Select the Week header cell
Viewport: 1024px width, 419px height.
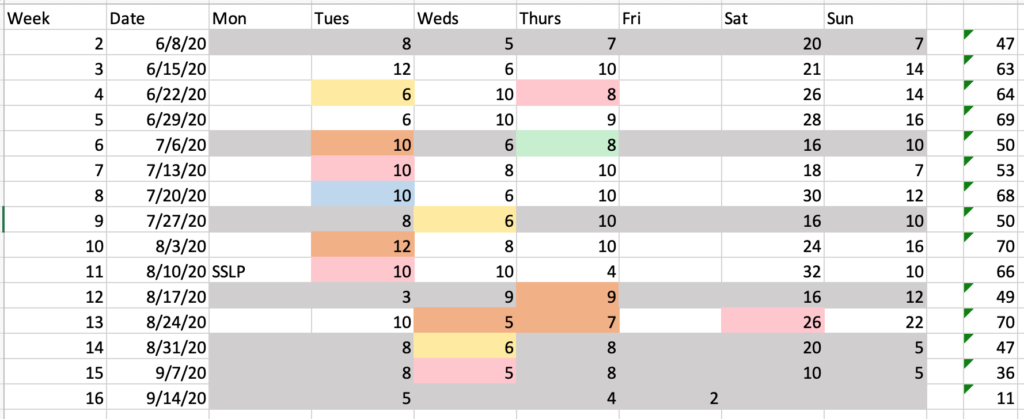coord(55,19)
